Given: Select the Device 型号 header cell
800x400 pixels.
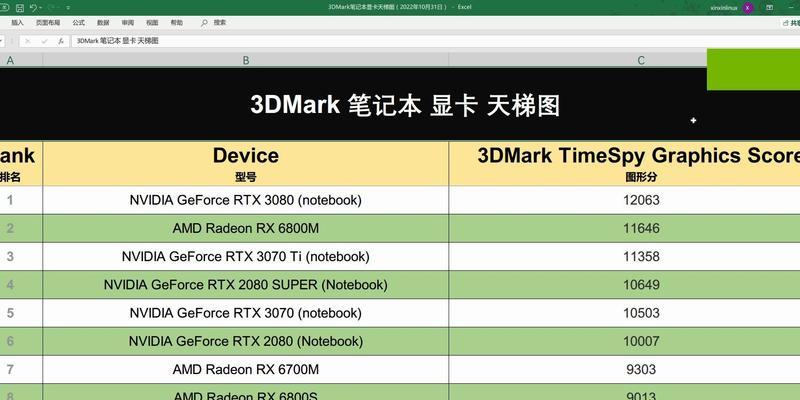Looking at the screenshot, I should pyautogui.click(x=245, y=164).
